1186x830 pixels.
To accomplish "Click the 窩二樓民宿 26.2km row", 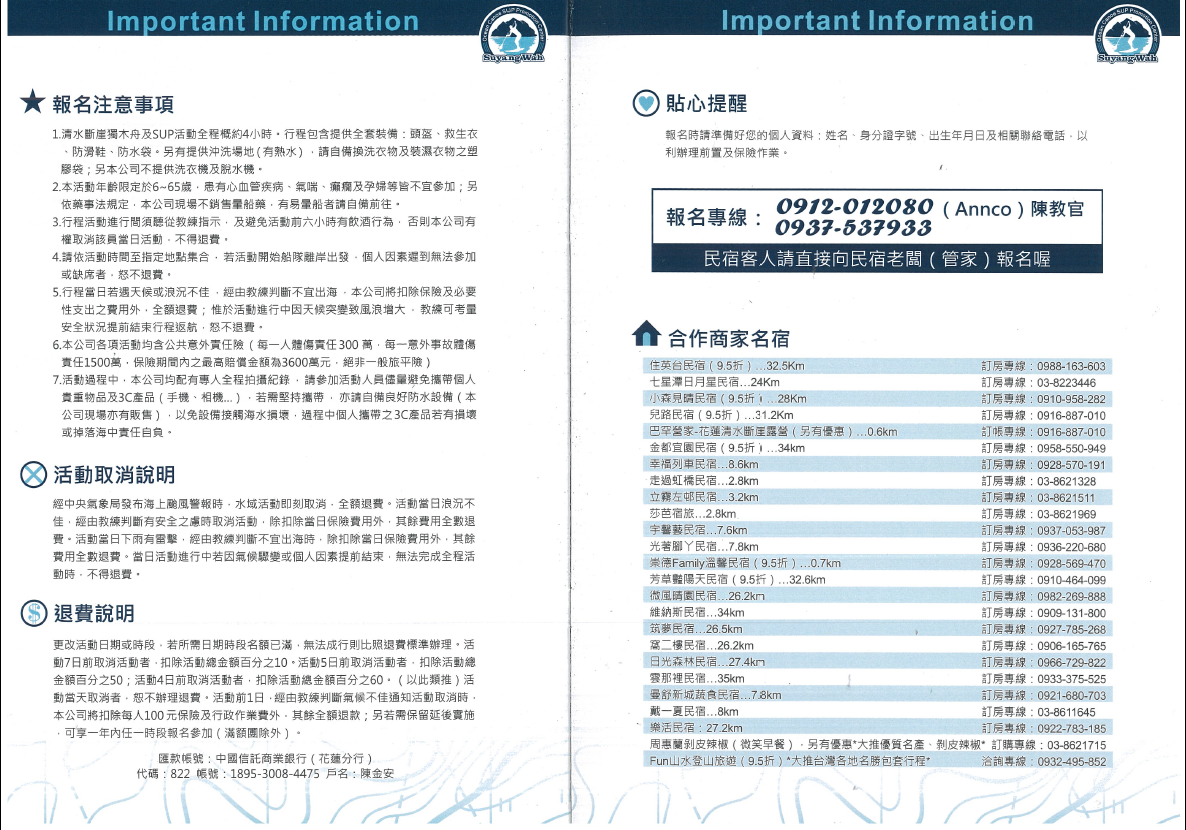I will pyautogui.click(x=877, y=645).
